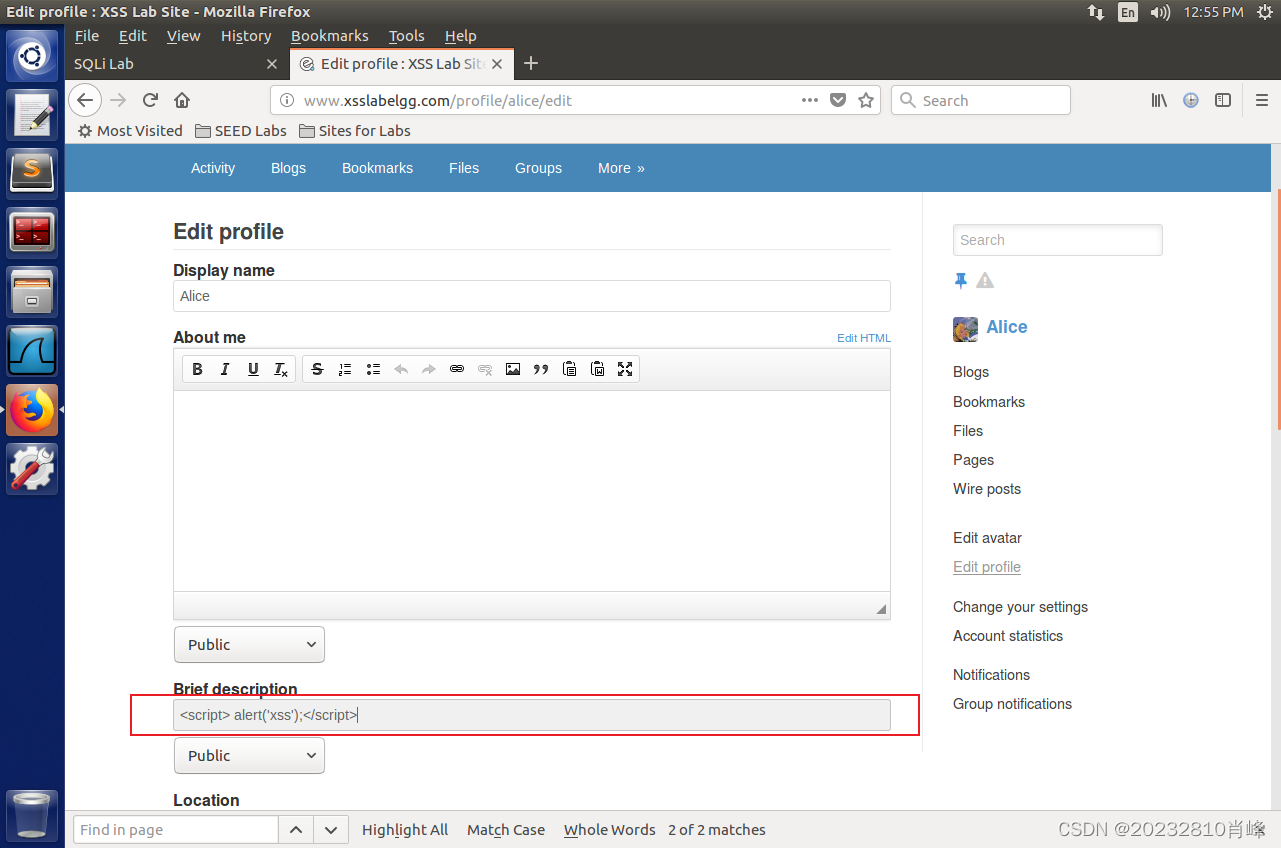Click the site Search box in sidebar
The image size is (1281, 848).
tap(1057, 240)
